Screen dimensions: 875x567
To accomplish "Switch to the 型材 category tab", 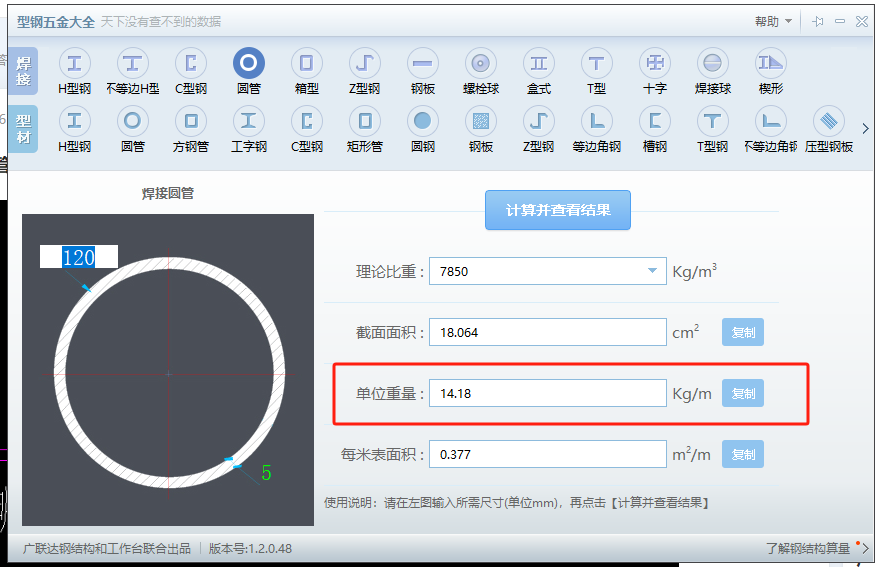I will click(x=23, y=129).
